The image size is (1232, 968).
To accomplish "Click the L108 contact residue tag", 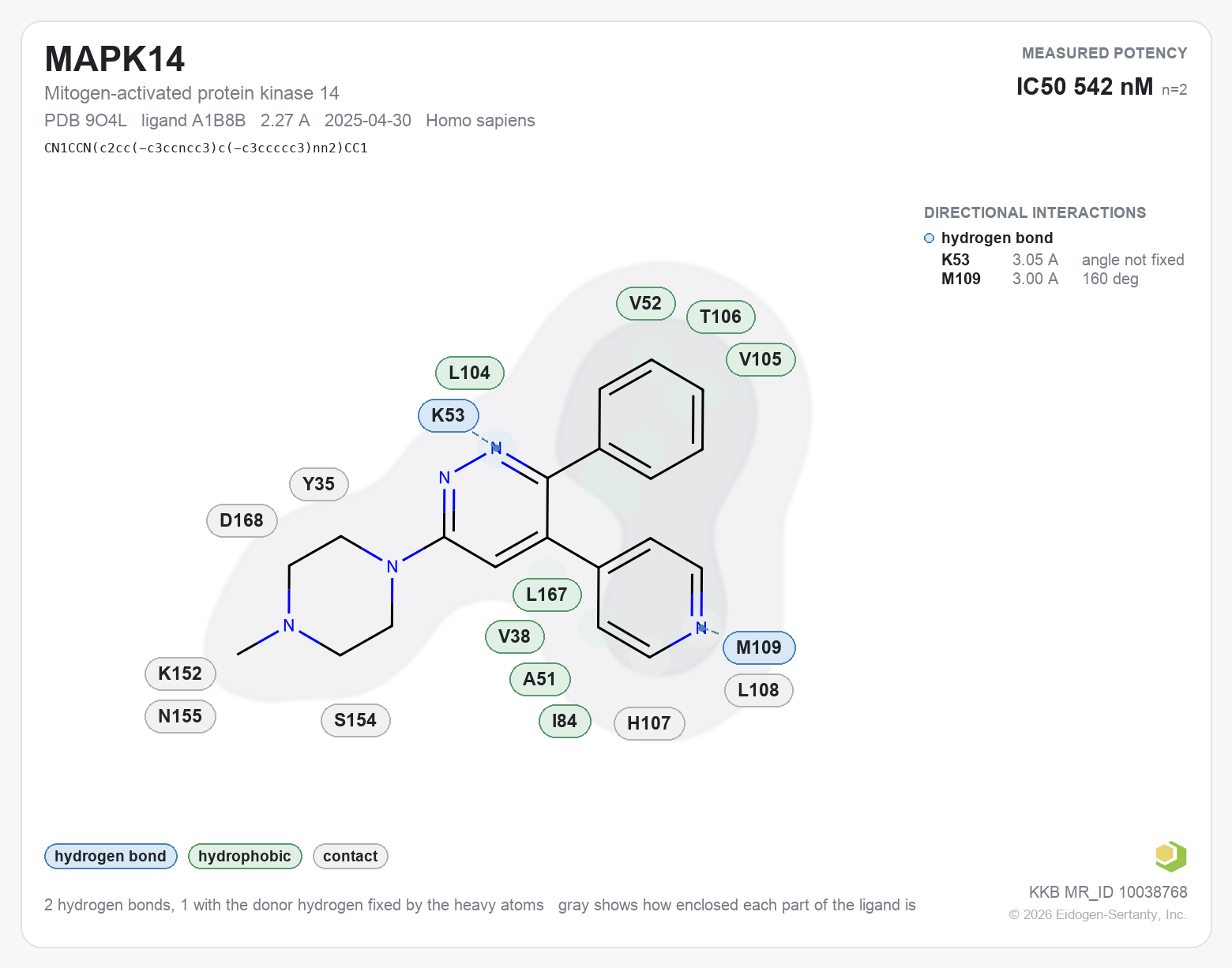I will pos(759,690).
